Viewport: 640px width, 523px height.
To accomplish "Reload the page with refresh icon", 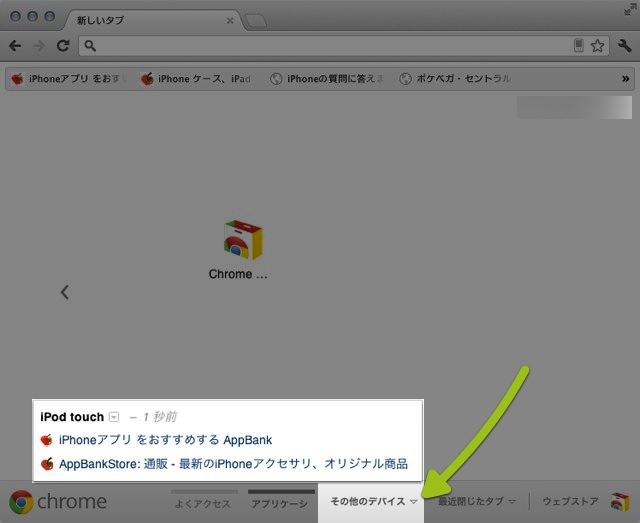I will 63,45.
